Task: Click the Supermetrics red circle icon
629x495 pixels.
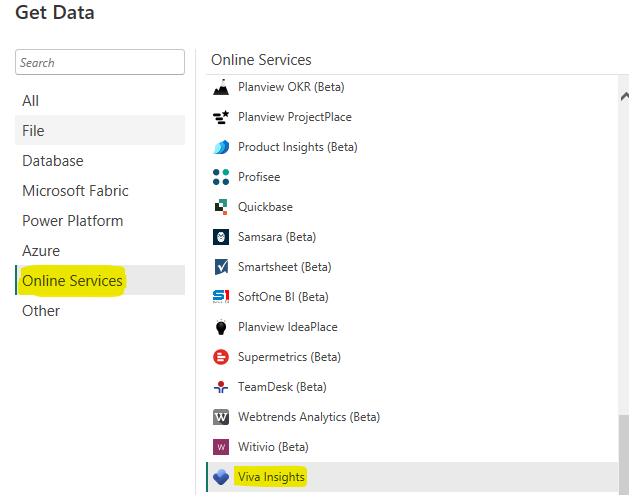Action: (x=221, y=357)
